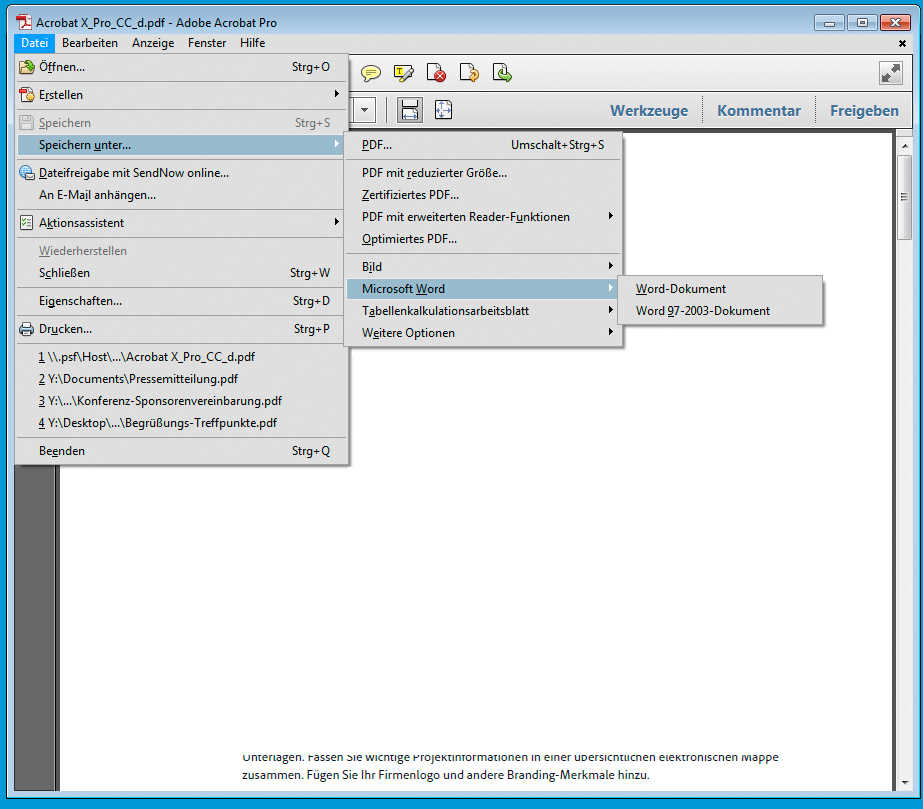Image resolution: width=923 pixels, height=809 pixels.
Task: Open recent file Begrüßungs-Treffpunkte.pdf
Action: (x=180, y=423)
